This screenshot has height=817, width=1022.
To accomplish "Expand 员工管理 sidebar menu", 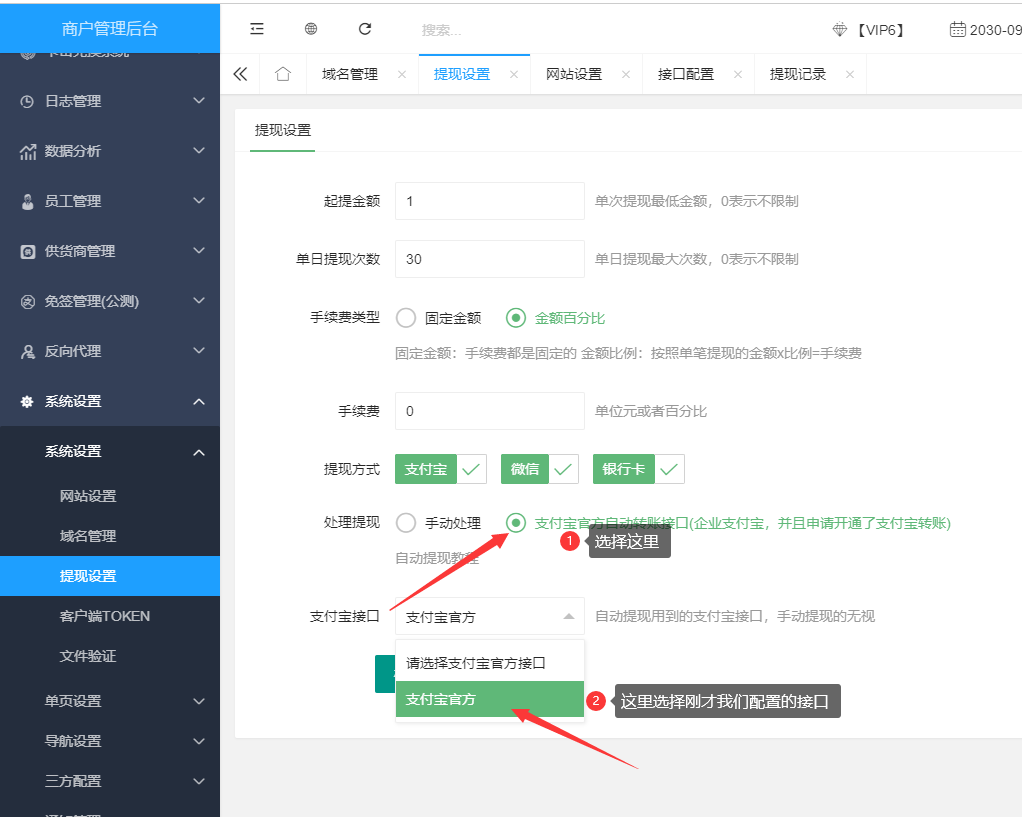I will pyautogui.click(x=199, y=201).
